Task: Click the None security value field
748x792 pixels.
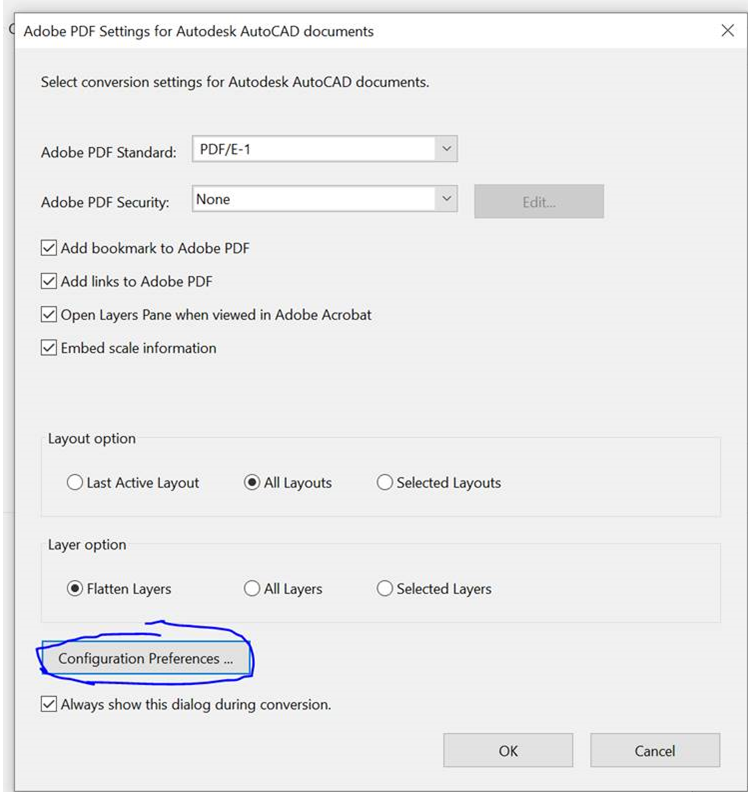Action: coord(312,200)
